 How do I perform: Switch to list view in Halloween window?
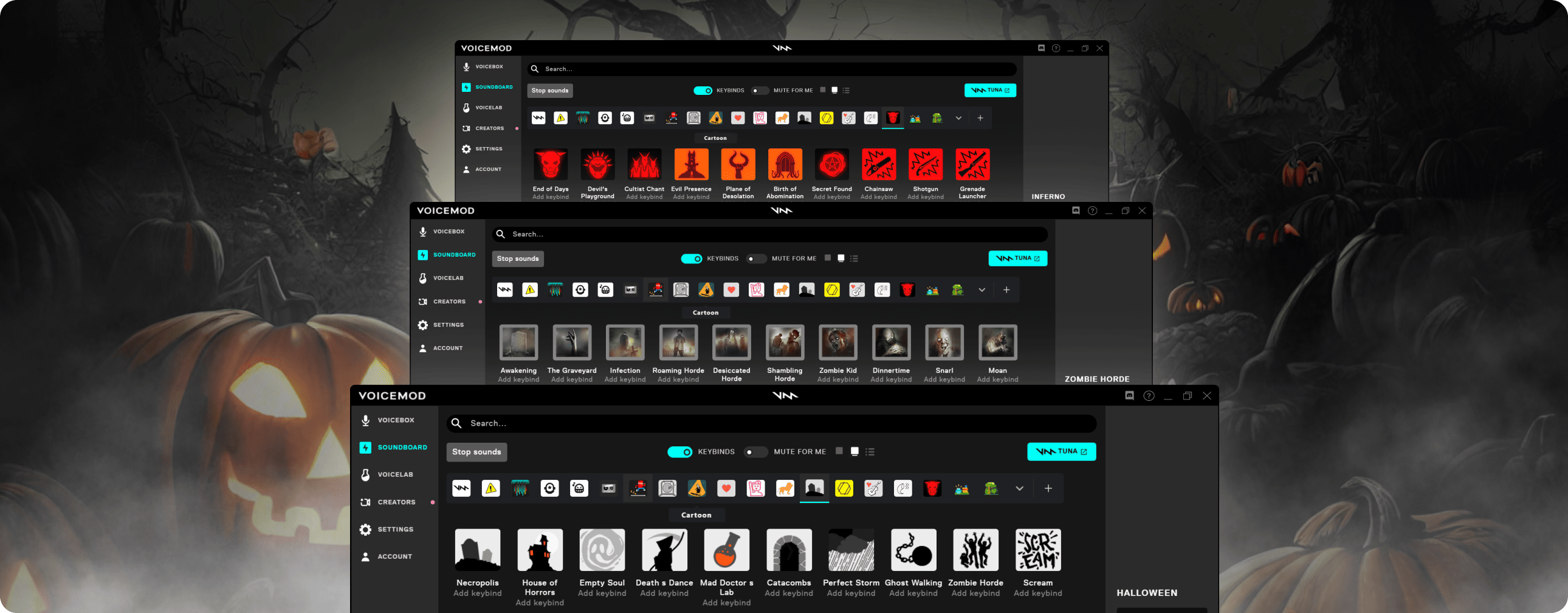(x=870, y=452)
